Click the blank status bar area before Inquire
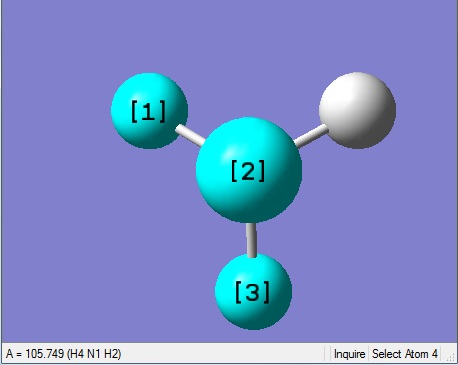The height and width of the screenshot is (365, 458). pos(223,354)
